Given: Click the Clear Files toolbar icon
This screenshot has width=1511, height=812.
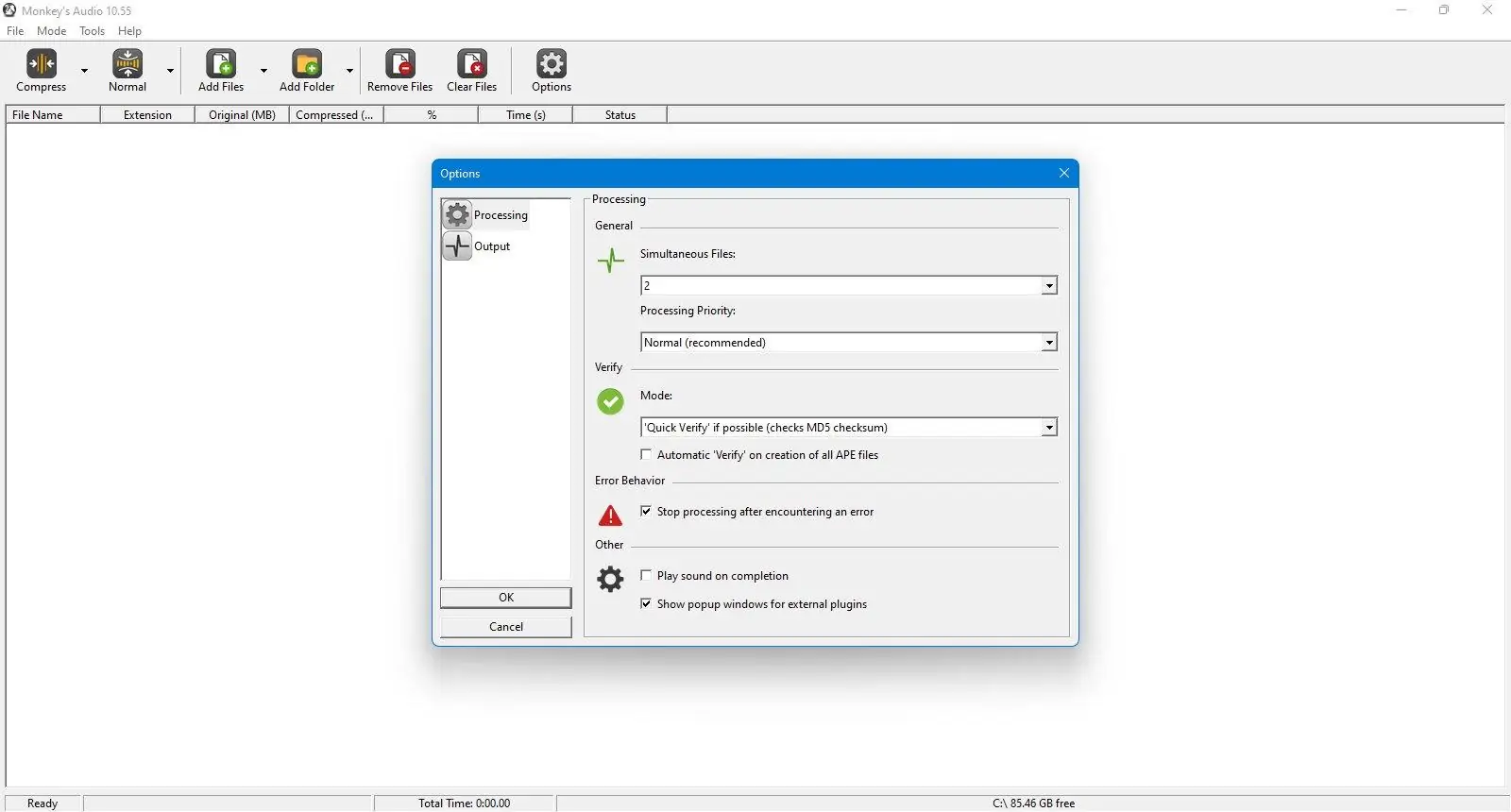Looking at the screenshot, I should [472, 63].
